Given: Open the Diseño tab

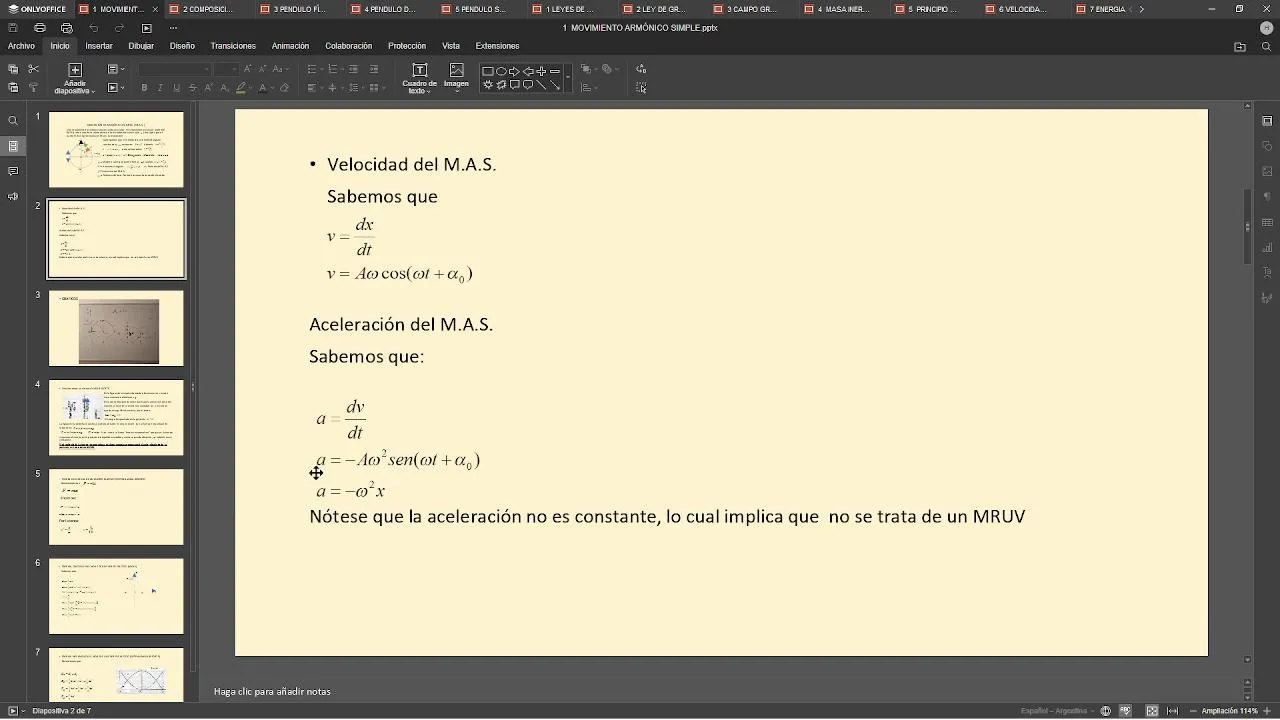Looking at the screenshot, I should click(x=182, y=46).
